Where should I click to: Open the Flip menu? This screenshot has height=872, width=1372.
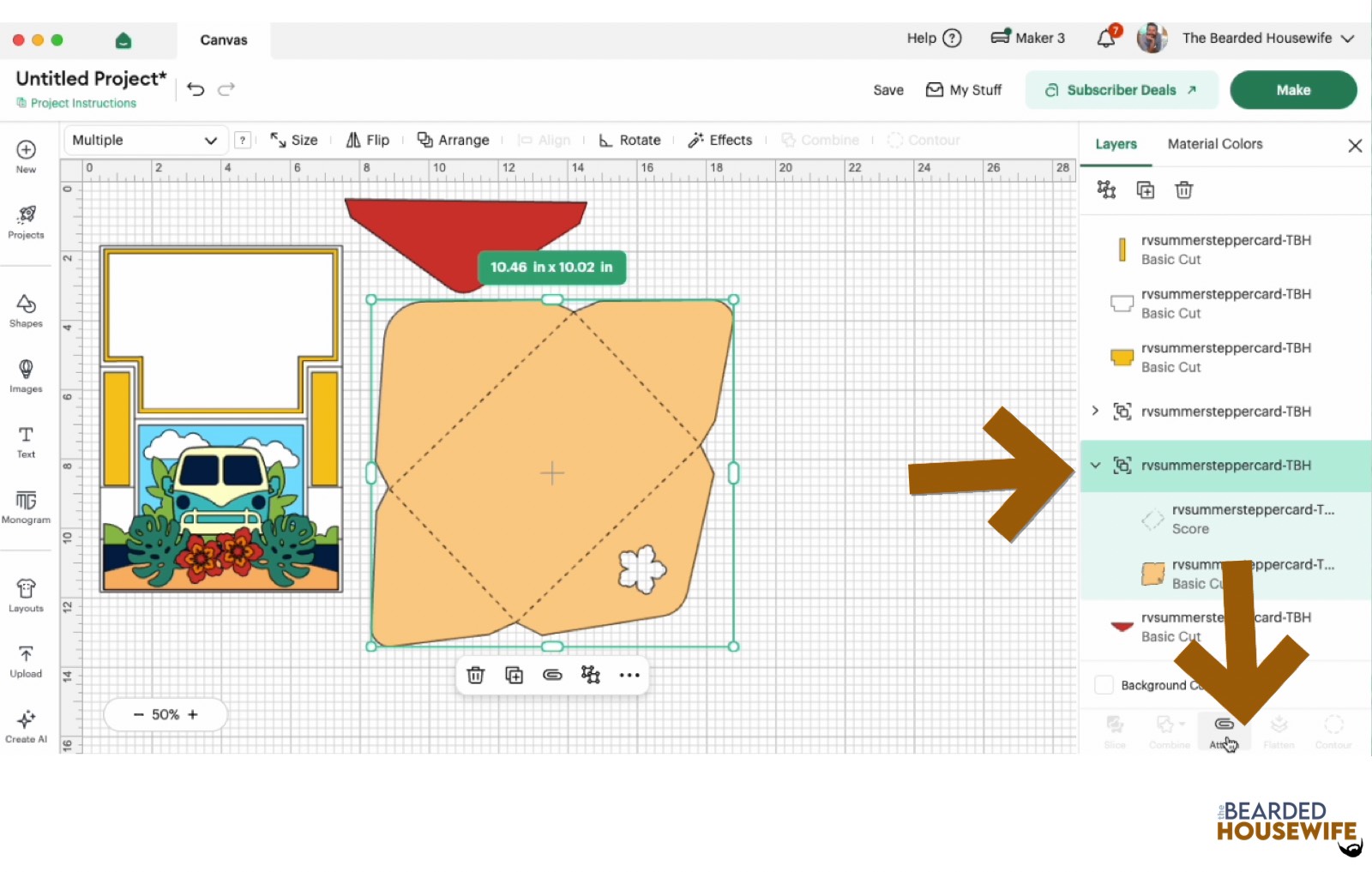click(368, 140)
